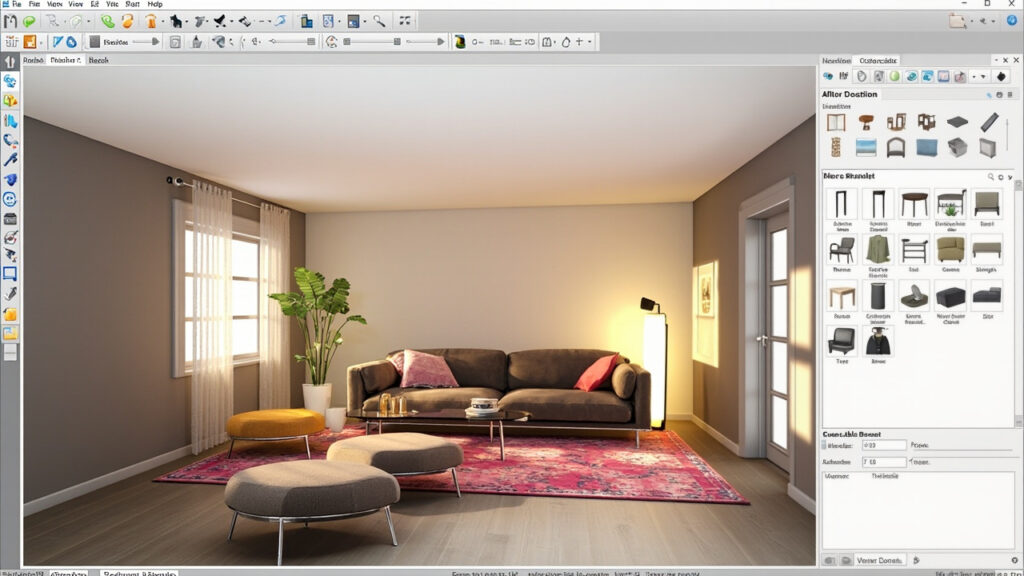Select the green chat/comment toolbar icon
Viewport: 1024px width, 576px height.
pos(28,20)
